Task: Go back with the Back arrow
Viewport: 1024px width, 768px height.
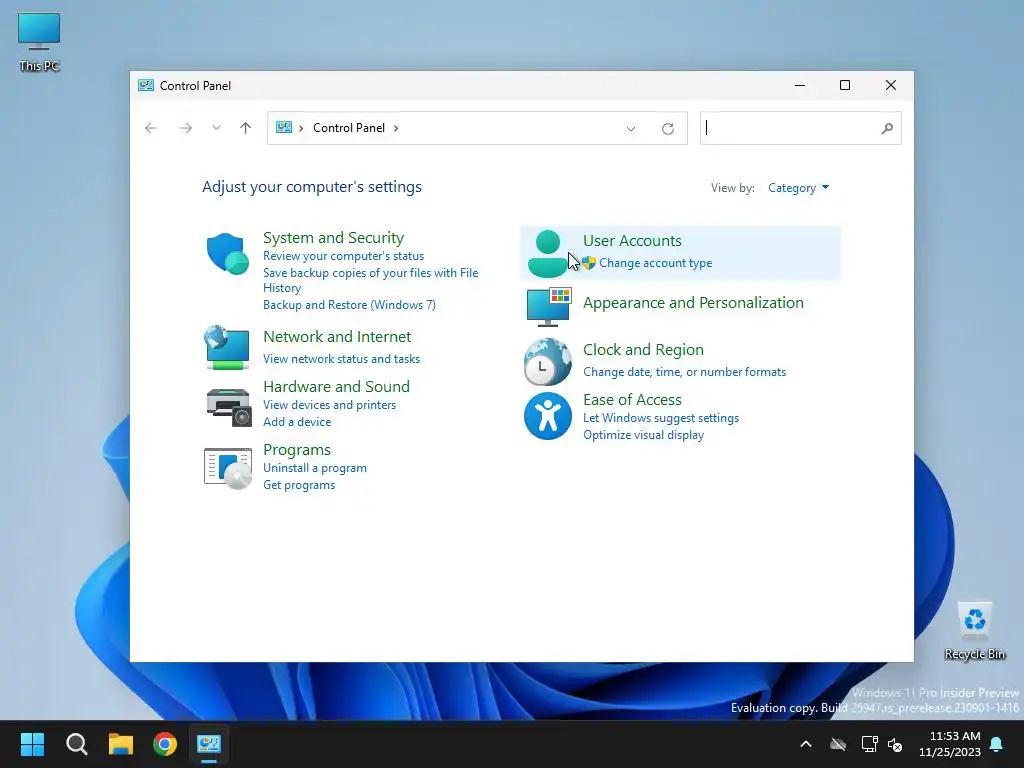Action: (151, 128)
